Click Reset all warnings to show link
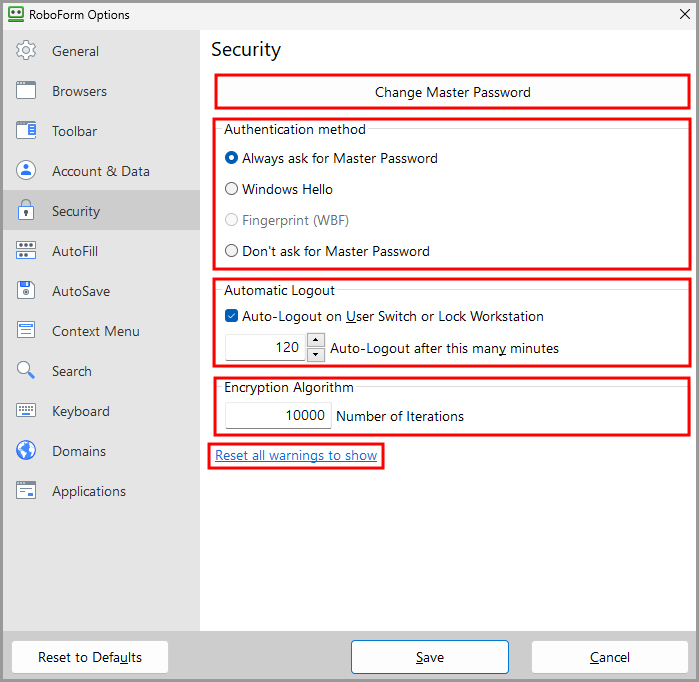 click(x=296, y=455)
